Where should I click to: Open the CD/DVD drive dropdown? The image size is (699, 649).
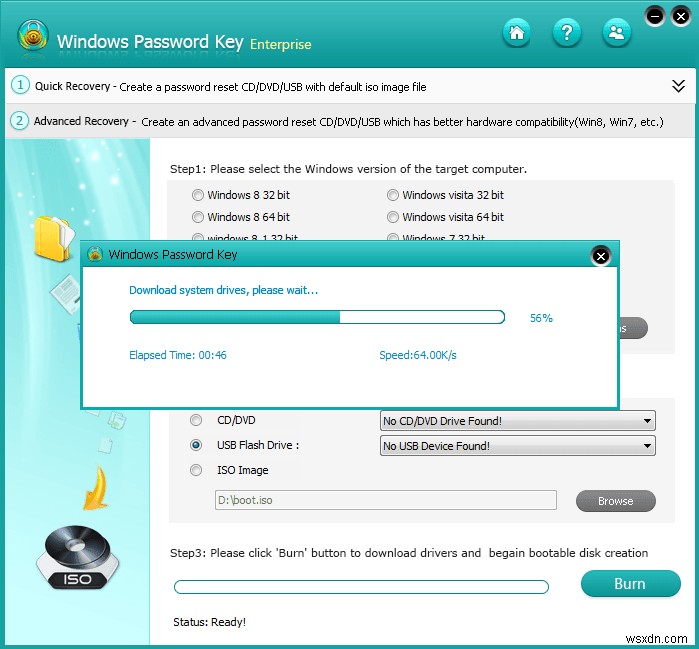pos(518,421)
